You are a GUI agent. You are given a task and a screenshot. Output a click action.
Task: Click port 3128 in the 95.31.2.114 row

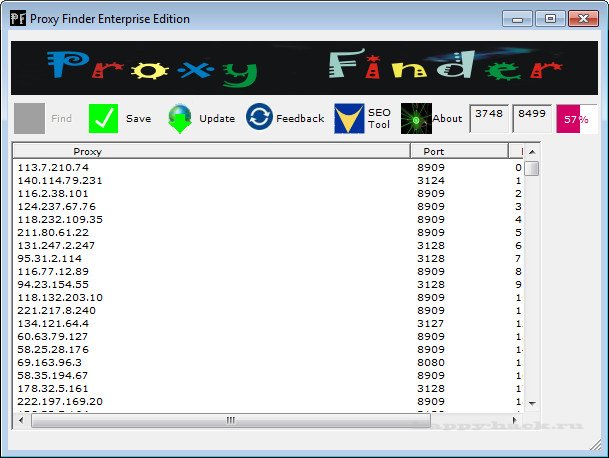[431, 259]
